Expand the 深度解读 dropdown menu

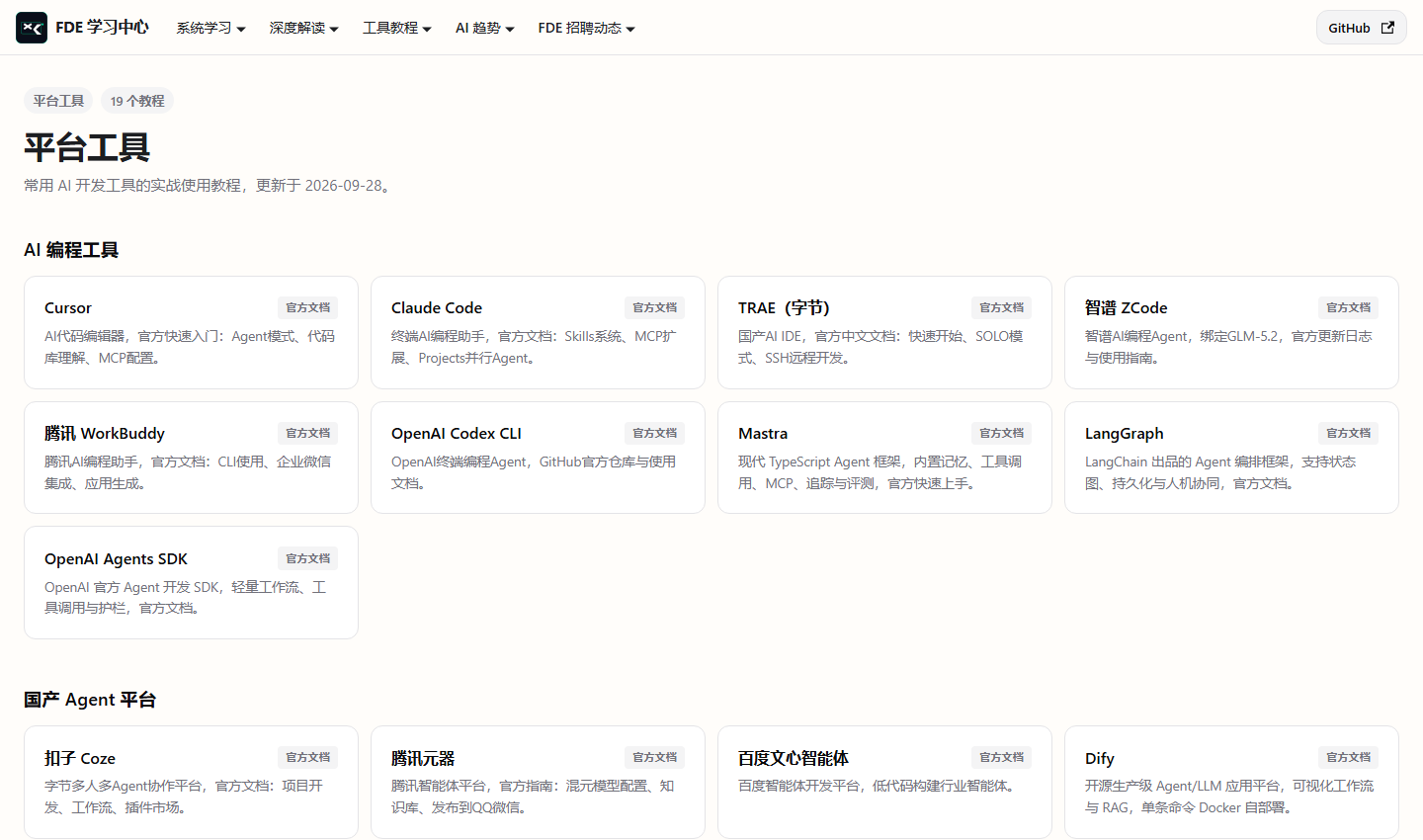(x=303, y=28)
